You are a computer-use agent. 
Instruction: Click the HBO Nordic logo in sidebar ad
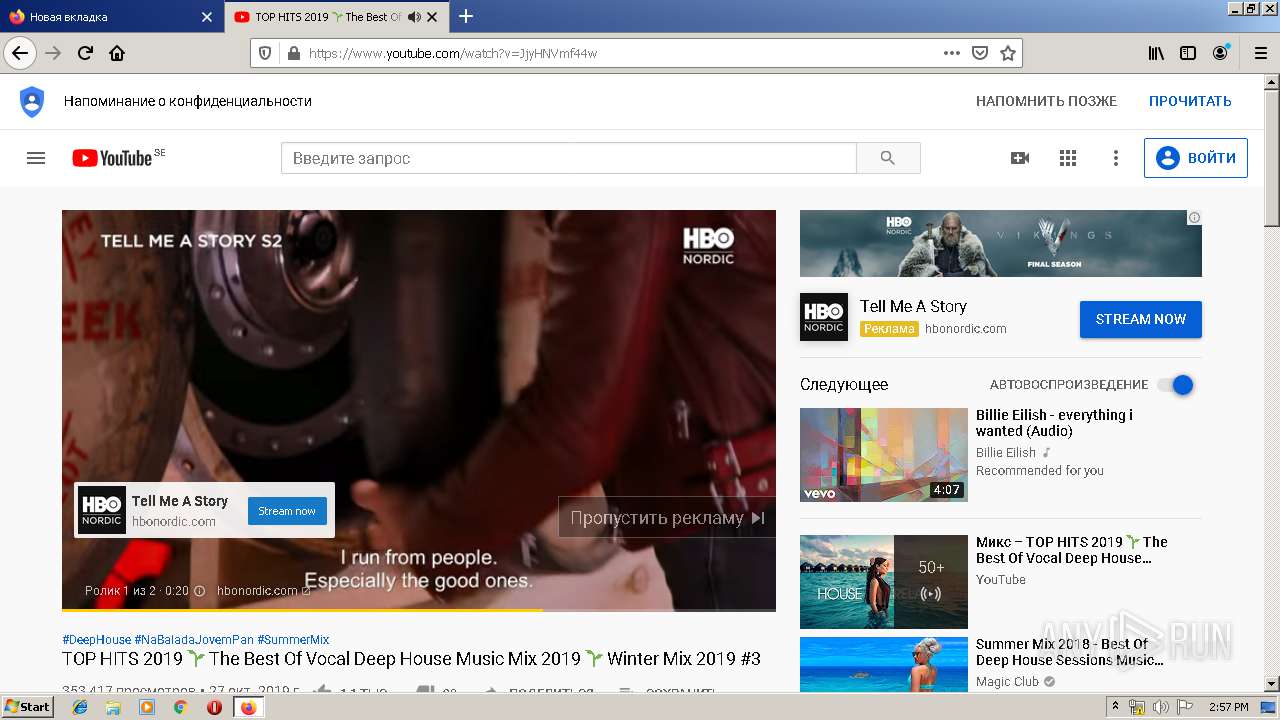coord(824,317)
